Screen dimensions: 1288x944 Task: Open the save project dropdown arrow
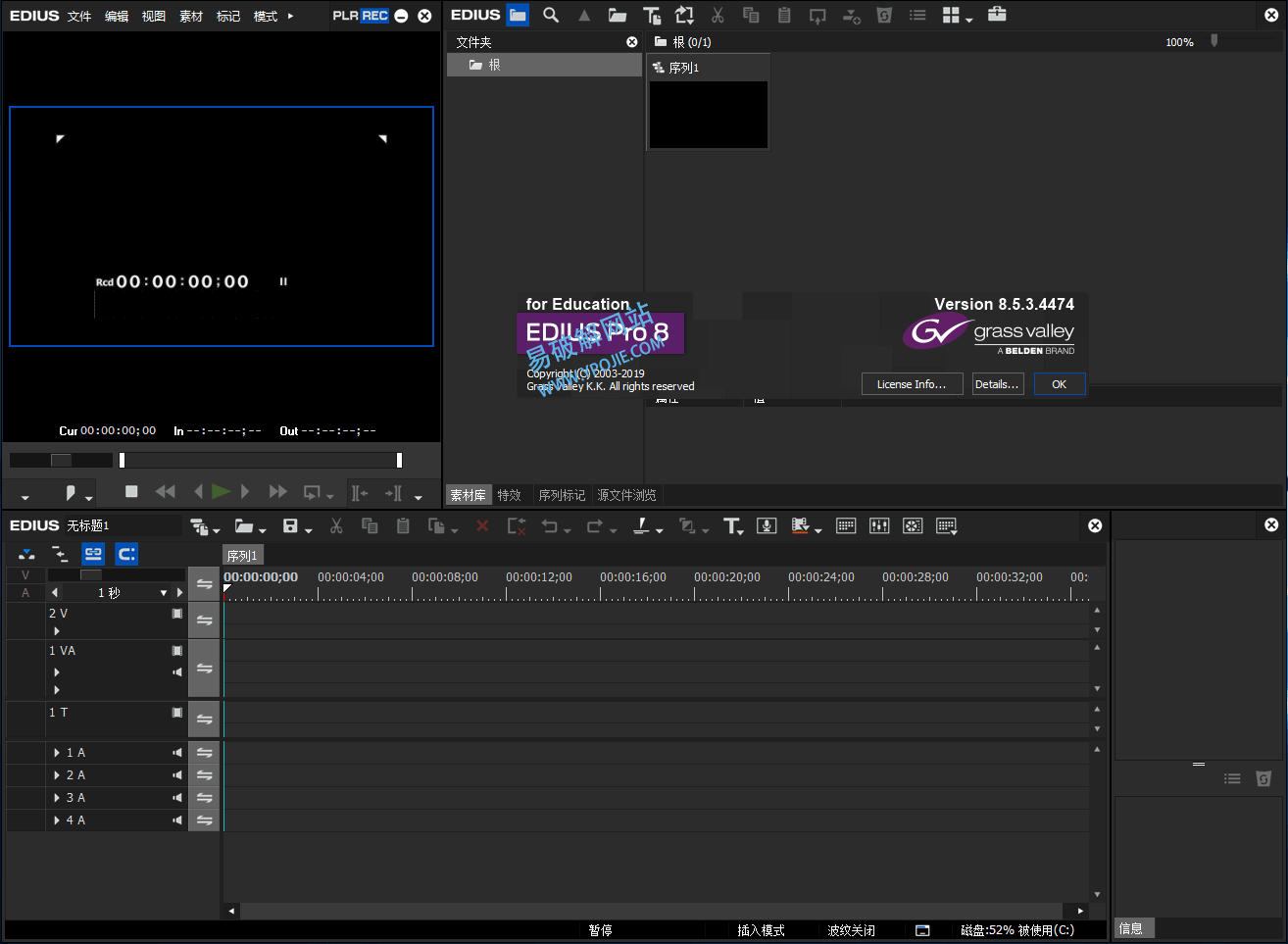[308, 530]
